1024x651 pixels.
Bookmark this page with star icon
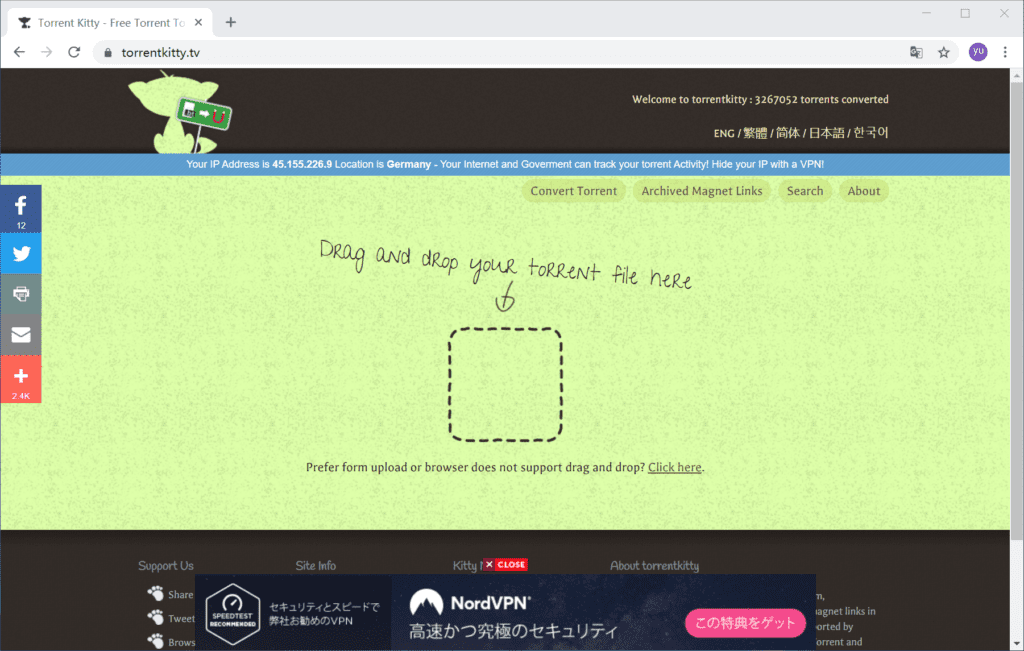tap(943, 52)
